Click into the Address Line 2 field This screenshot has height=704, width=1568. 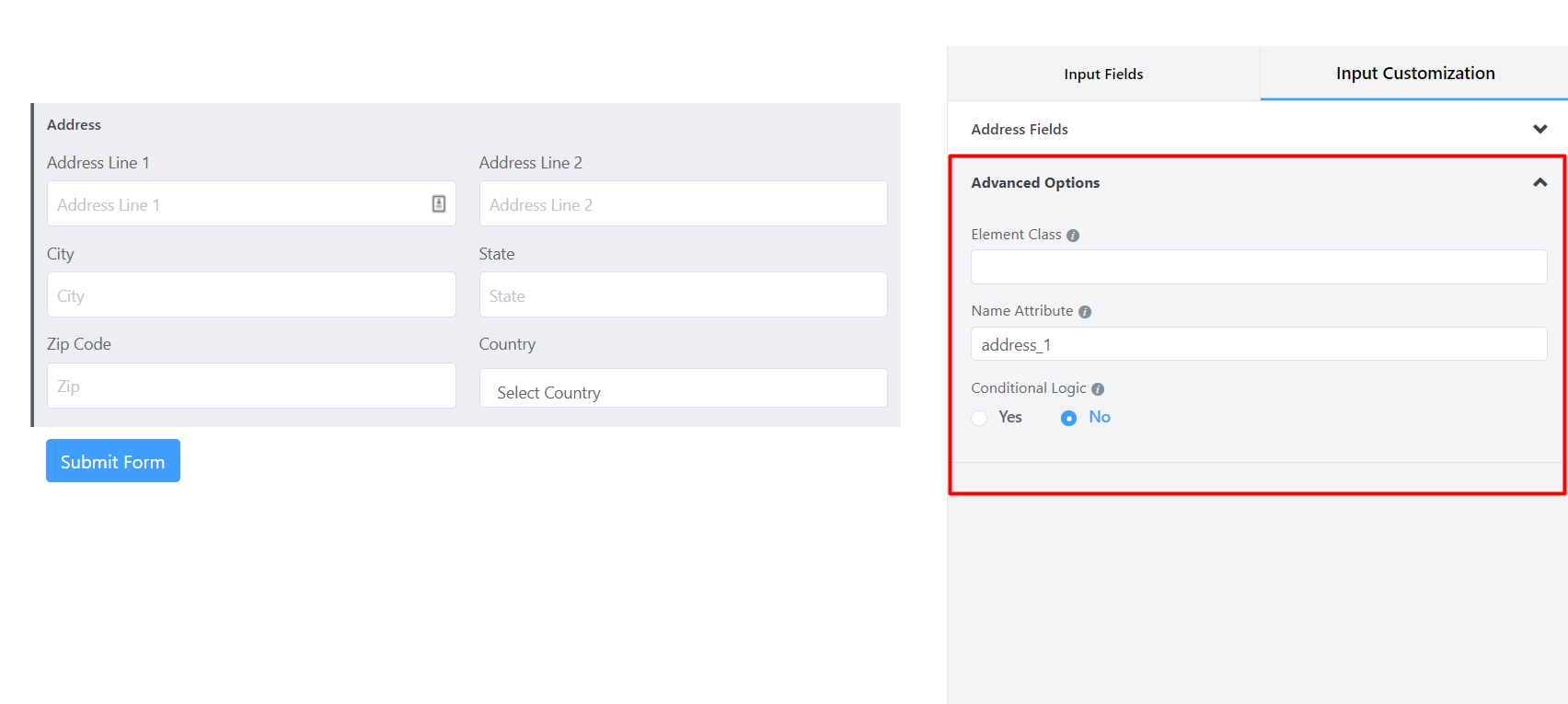(683, 204)
